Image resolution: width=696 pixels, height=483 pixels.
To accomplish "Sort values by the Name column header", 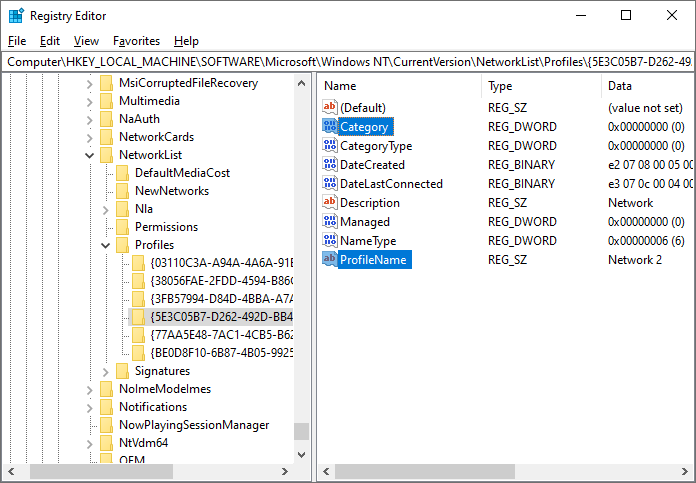I will tap(399, 86).
